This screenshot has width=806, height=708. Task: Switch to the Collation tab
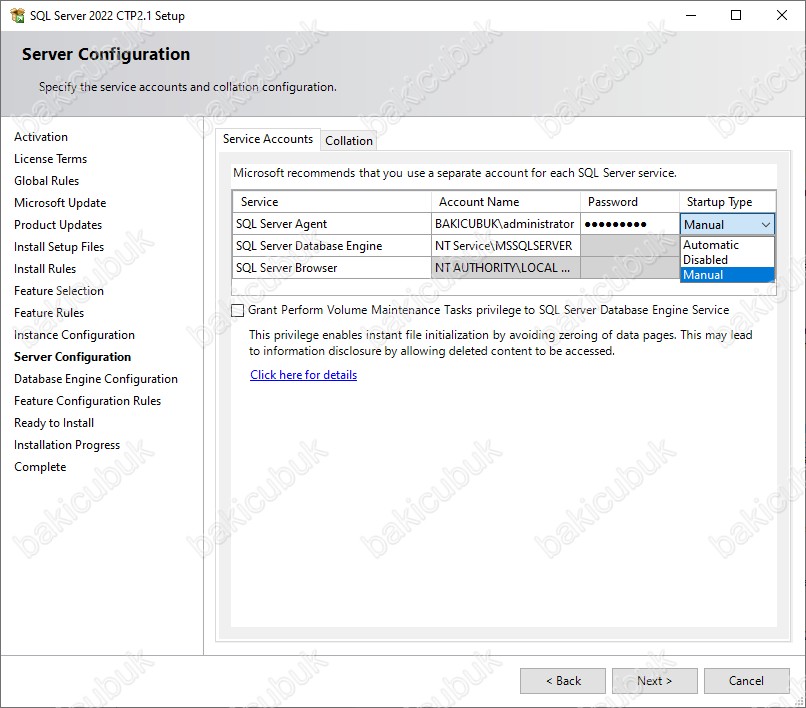[x=349, y=141]
